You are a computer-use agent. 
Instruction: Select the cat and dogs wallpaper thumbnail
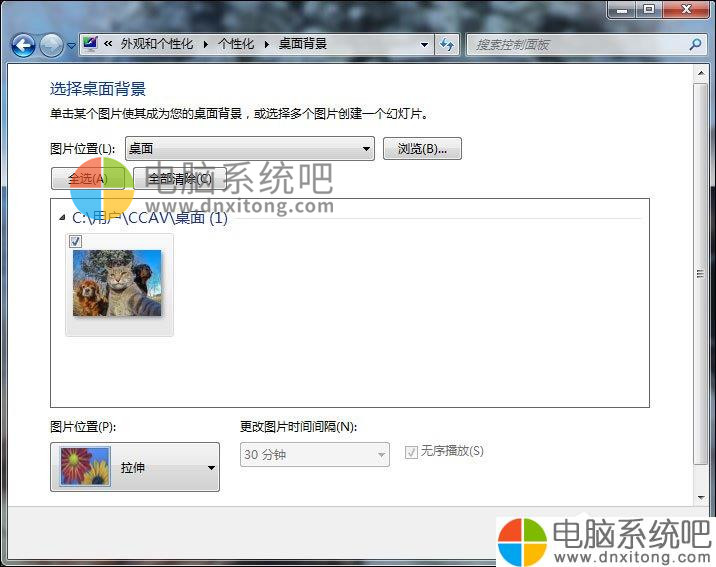pos(117,283)
